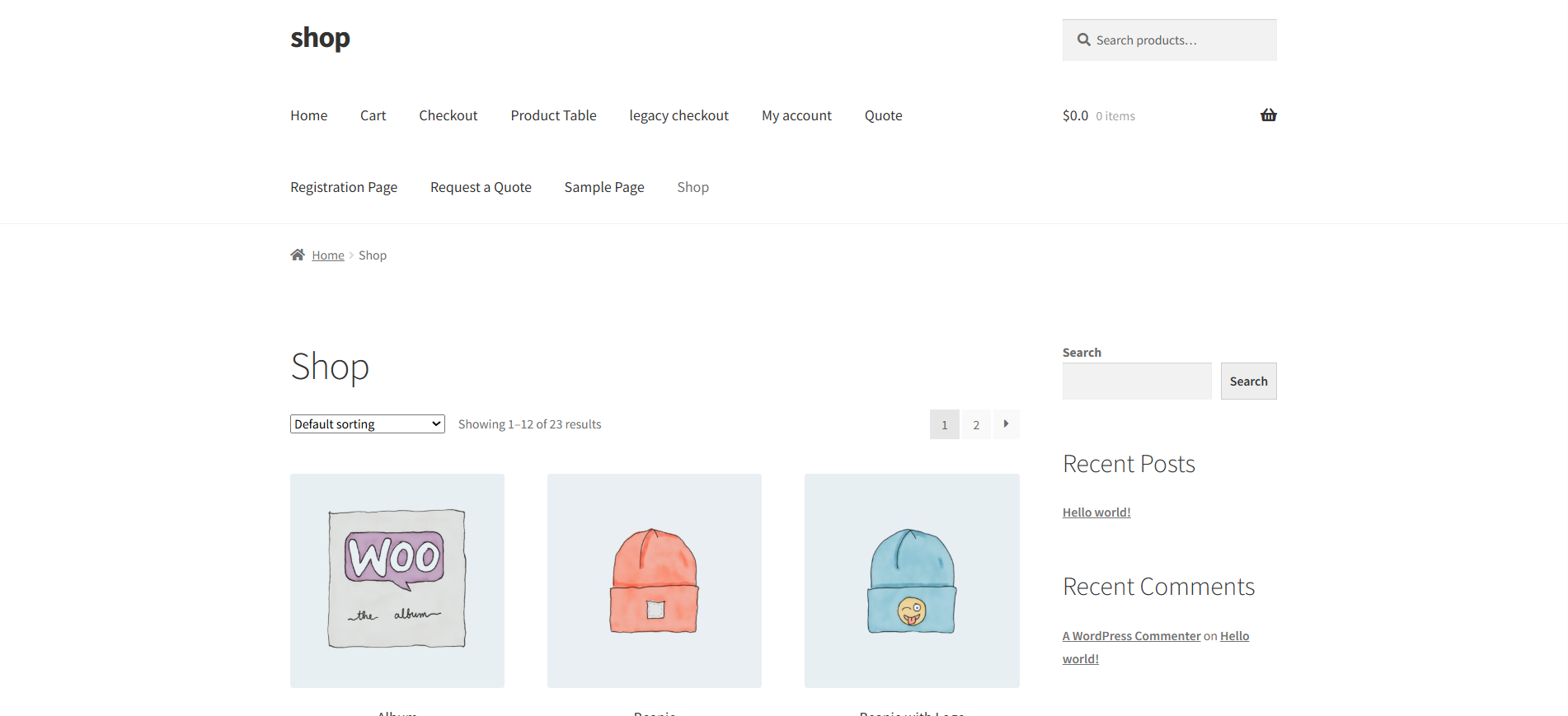
Task: Open A WordPress Commenter link
Action: point(1131,636)
